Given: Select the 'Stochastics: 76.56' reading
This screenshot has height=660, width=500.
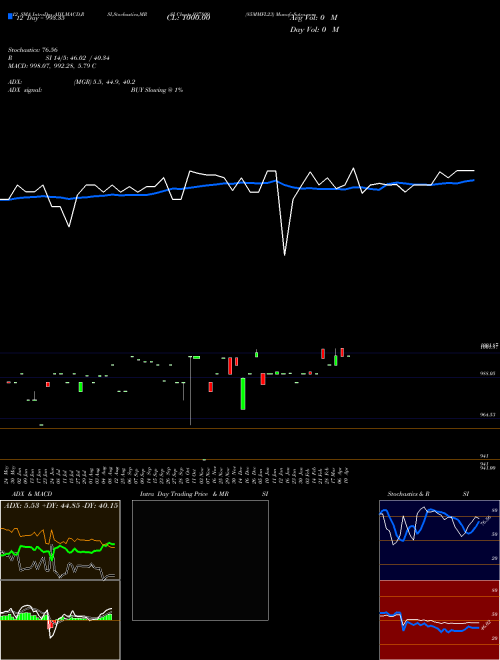Looking at the screenshot, I should coord(32,50).
